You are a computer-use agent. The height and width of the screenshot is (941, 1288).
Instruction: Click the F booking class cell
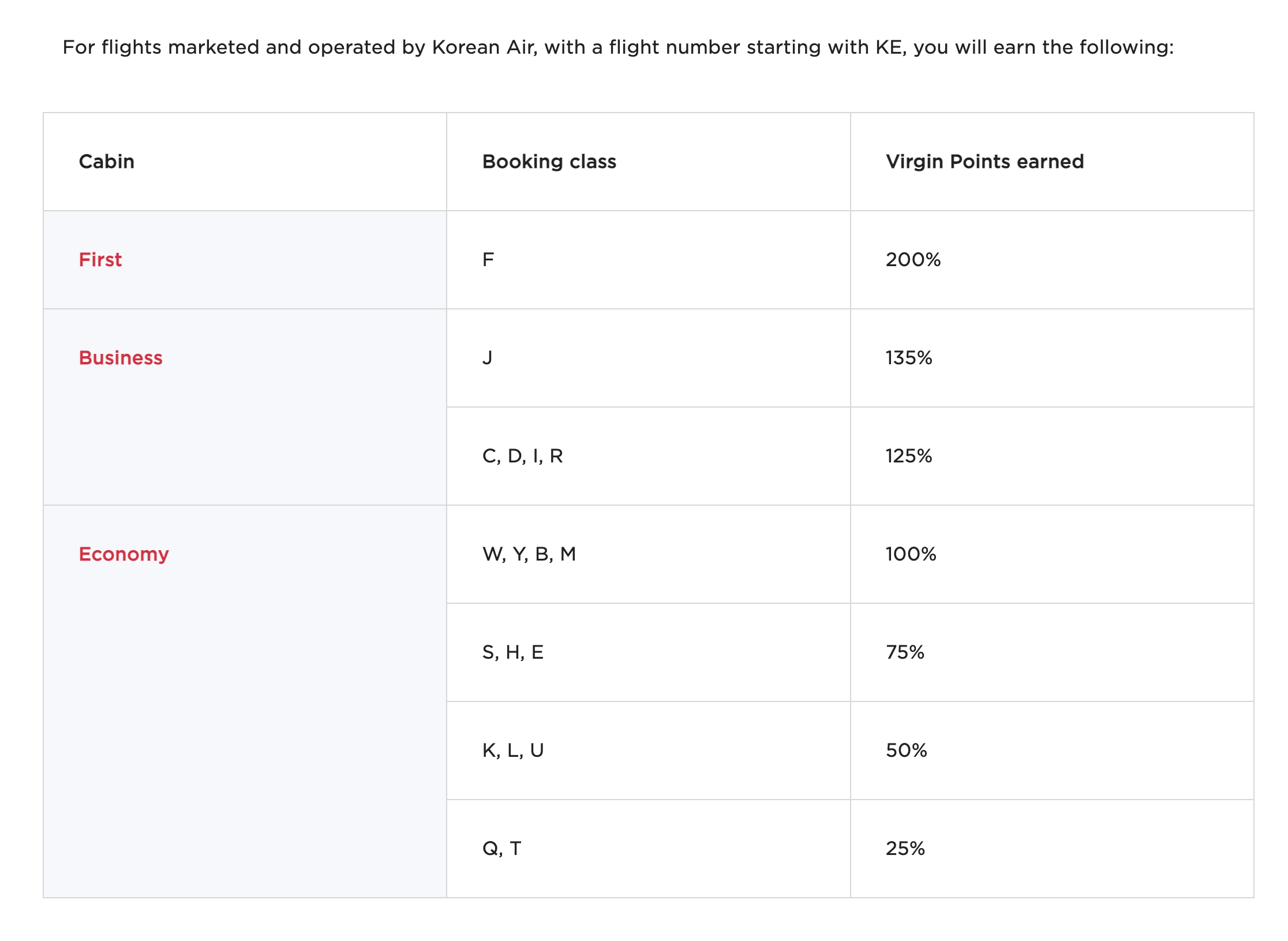tap(488, 260)
